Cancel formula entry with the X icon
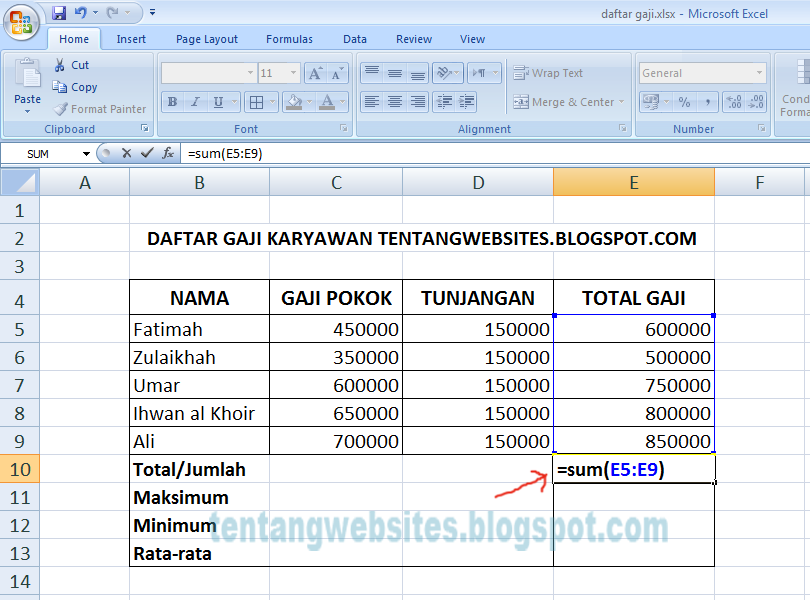810x600 pixels. 127,153
